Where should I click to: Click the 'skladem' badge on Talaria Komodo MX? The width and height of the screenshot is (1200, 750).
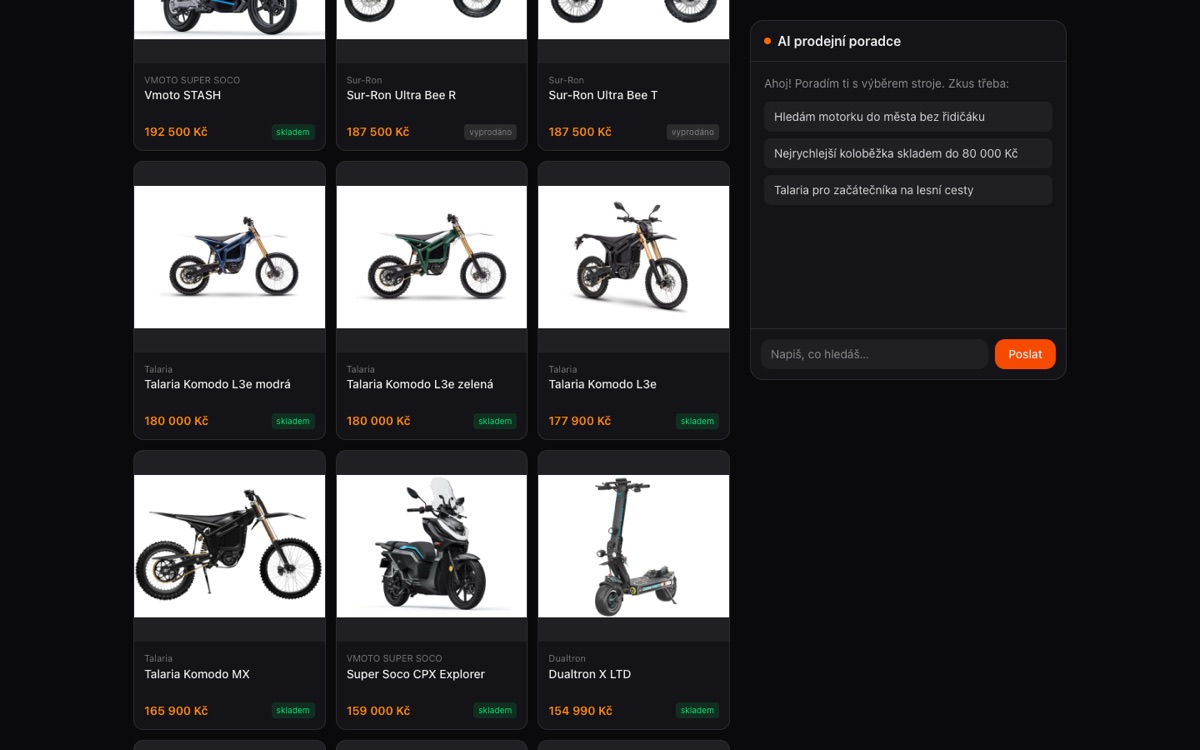tap(293, 711)
